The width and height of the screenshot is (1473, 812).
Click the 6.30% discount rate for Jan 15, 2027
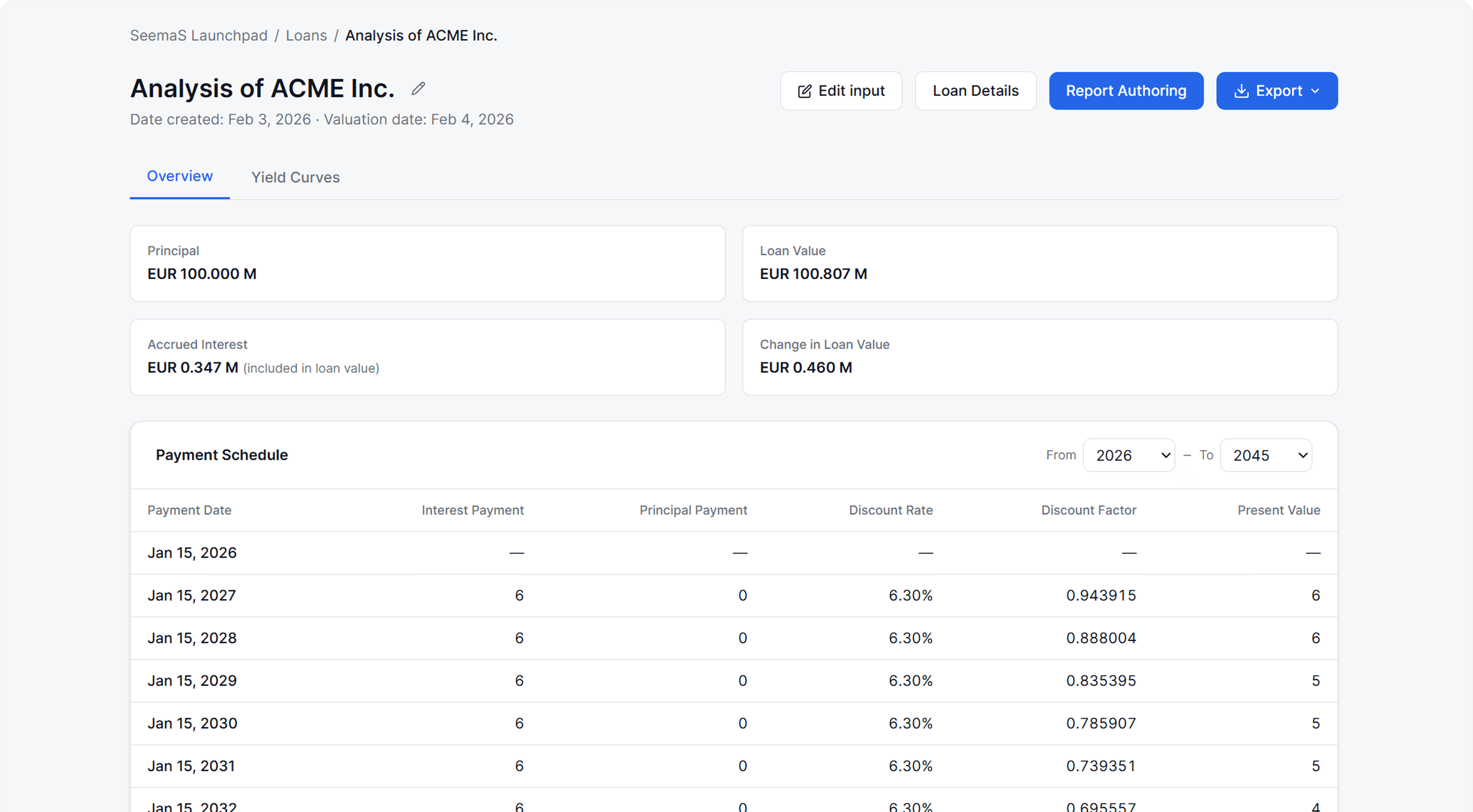(910, 595)
